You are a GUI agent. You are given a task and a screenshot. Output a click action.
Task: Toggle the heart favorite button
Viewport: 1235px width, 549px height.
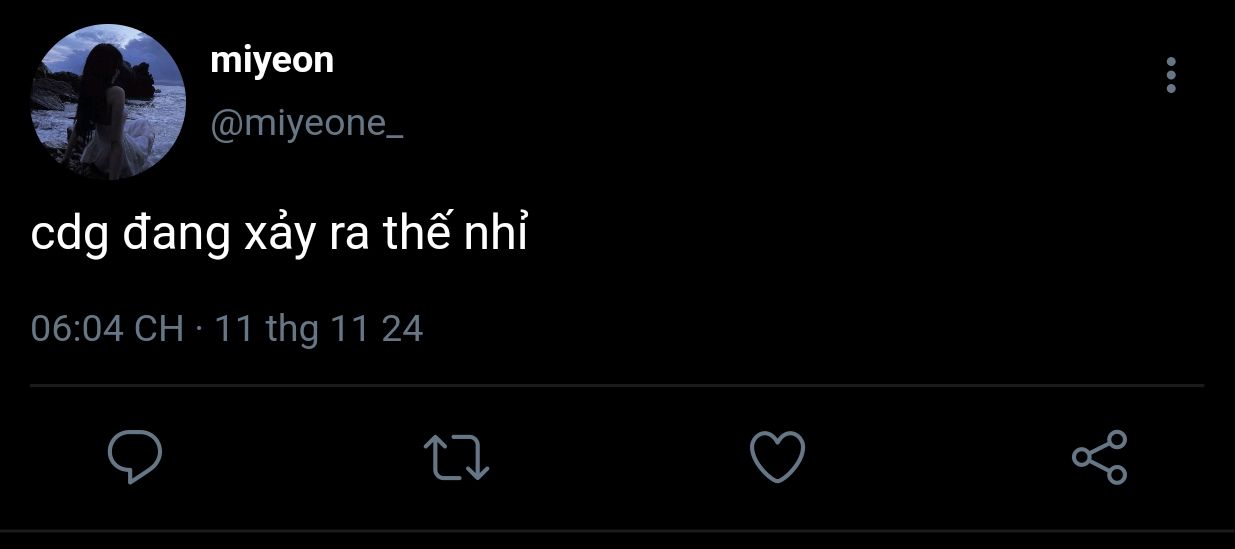(777, 457)
